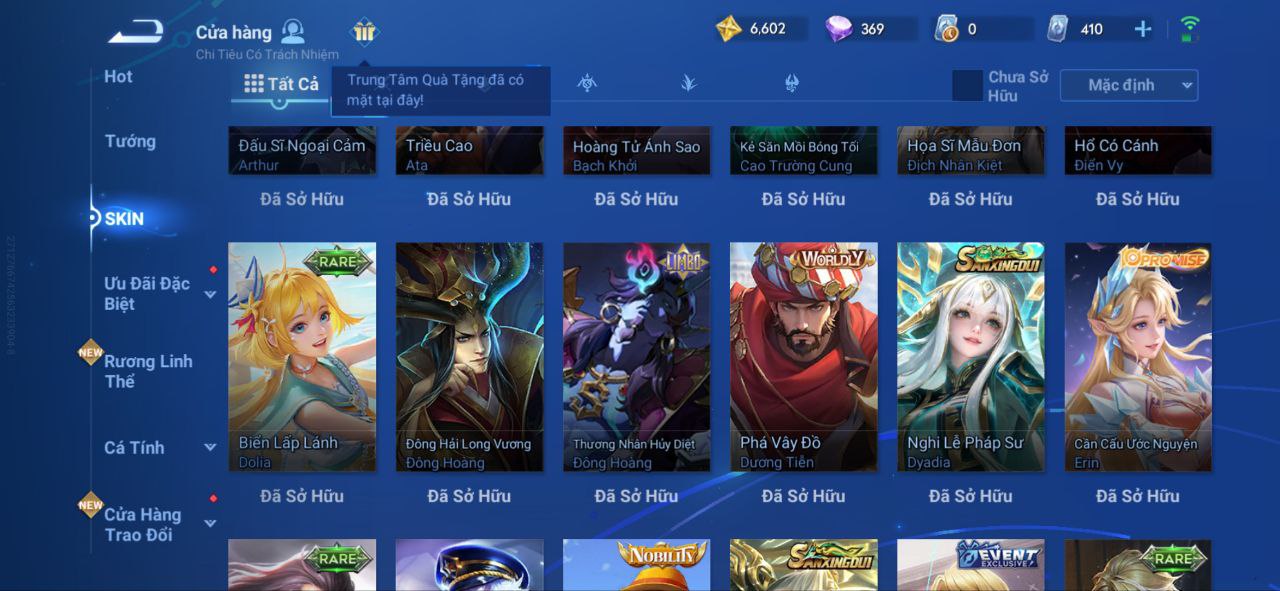Toggle the Chưa Sở Hữu checkbox
This screenshot has height=591, width=1280.
coord(967,85)
